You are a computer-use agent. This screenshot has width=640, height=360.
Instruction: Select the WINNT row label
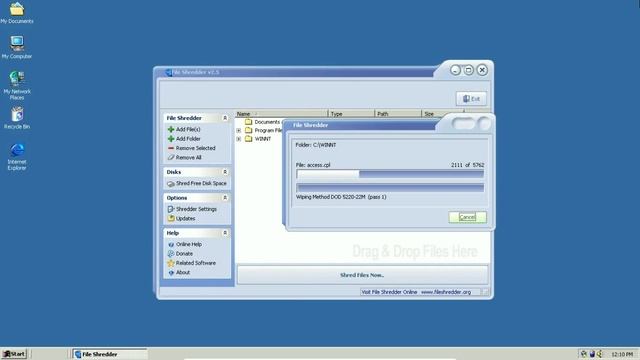click(263, 139)
